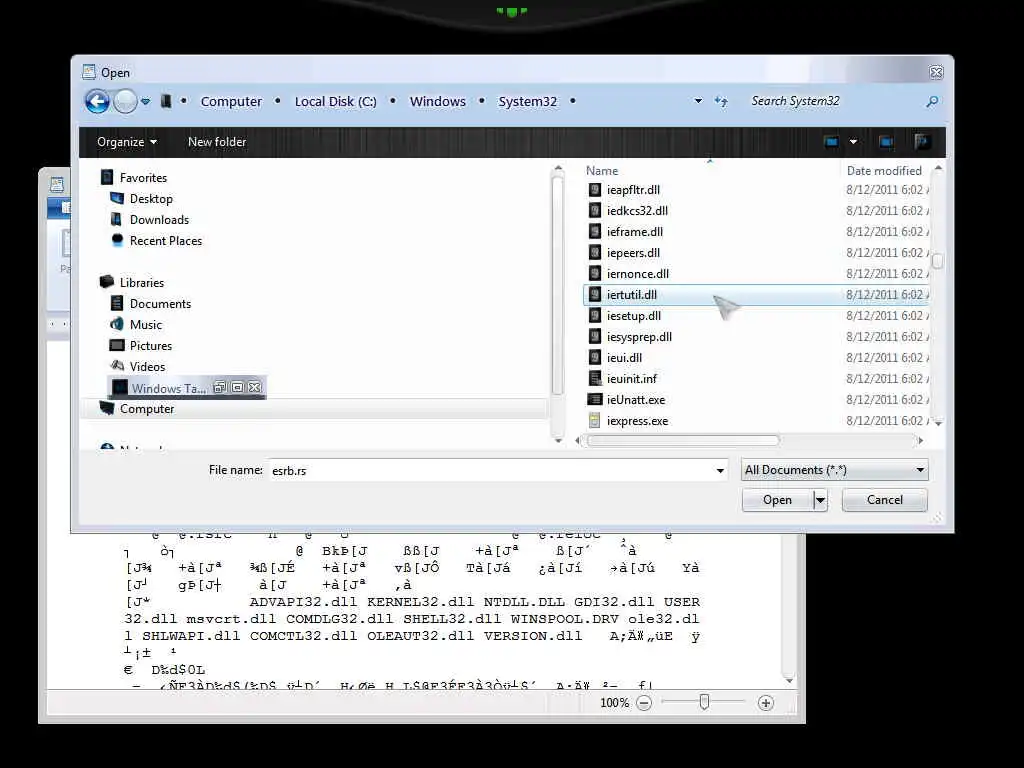Screen dimensions: 1024x768
Task: Select file ieapfltr.dll
Action: point(633,189)
